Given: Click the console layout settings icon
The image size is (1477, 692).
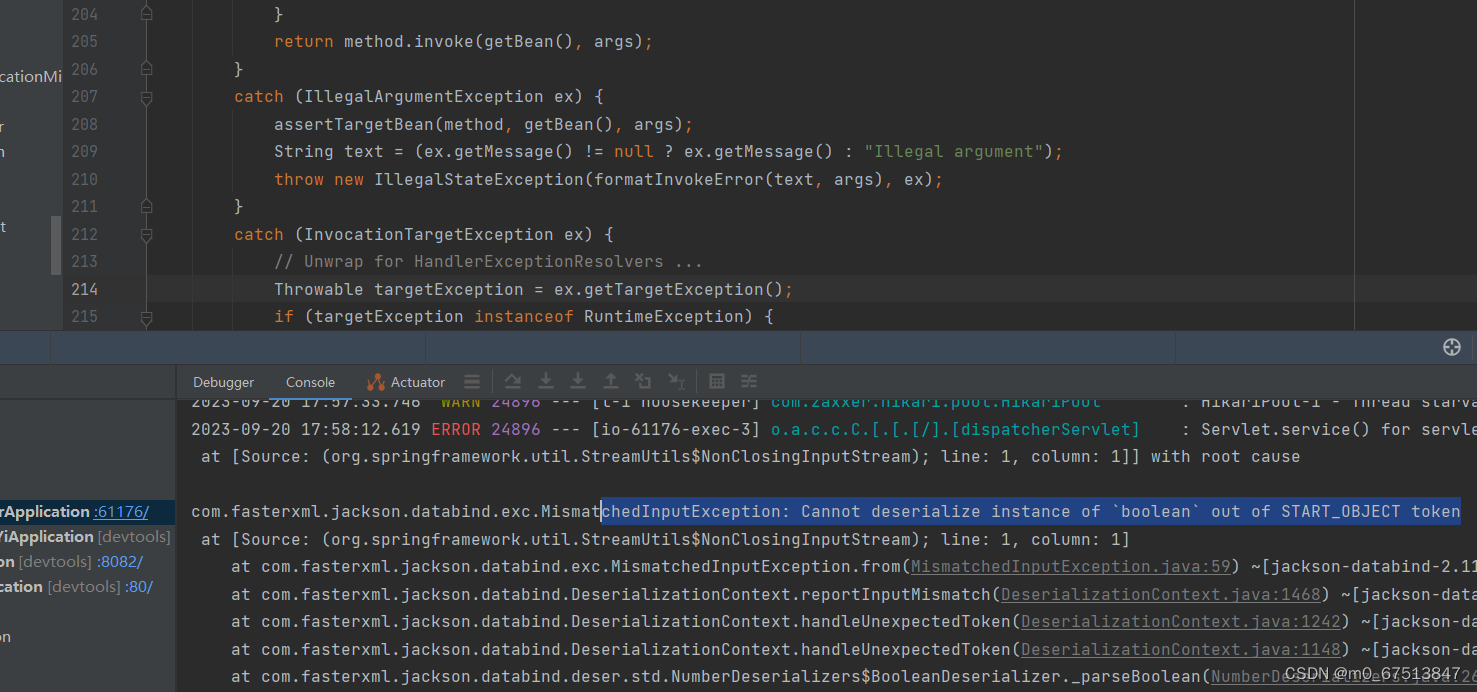Looking at the screenshot, I should pos(748,381).
